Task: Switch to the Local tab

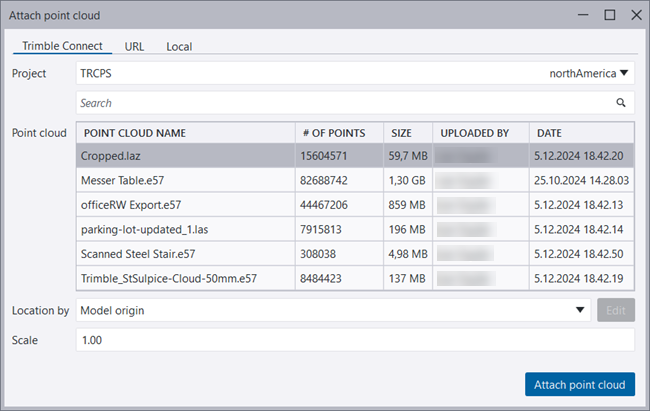Action: point(179,46)
